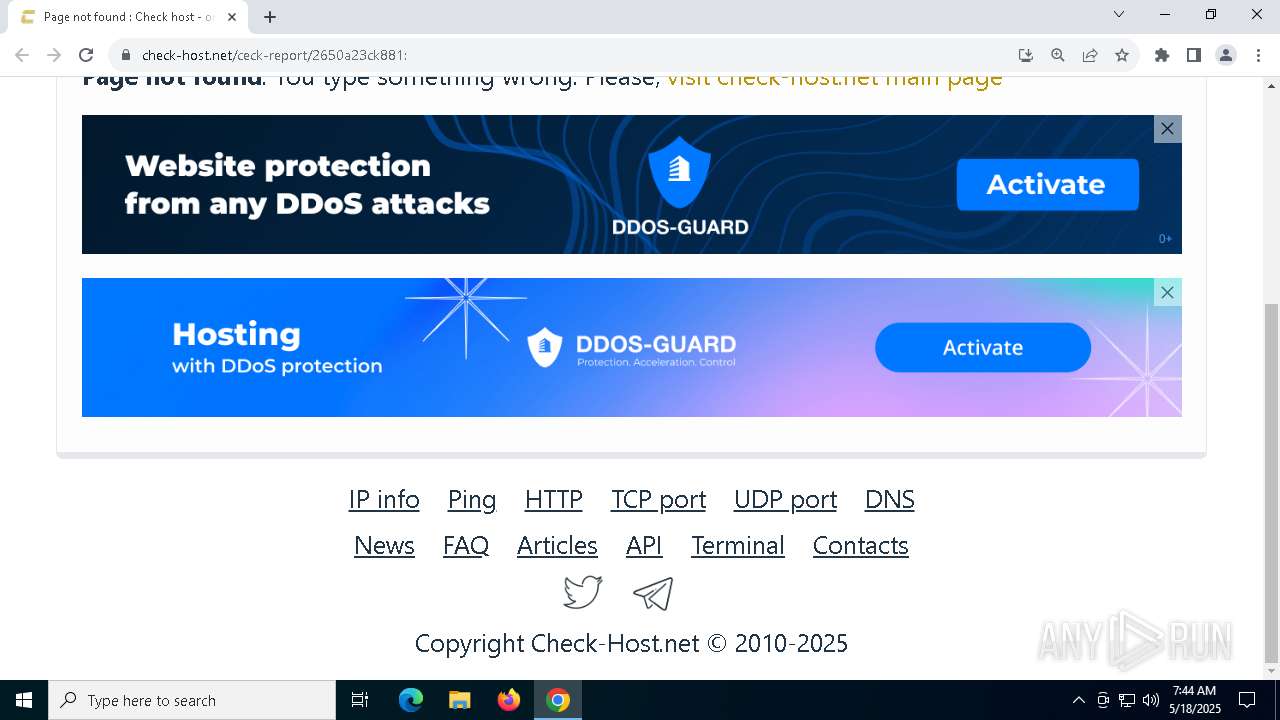The height and width of the screenshot is (720, 1280).
Task: Open Chrome three-dot menu
Action: coord(1258,55)
